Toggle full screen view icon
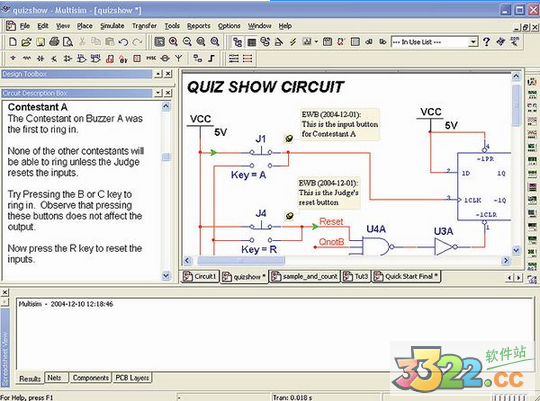 click(x=159, y=42)
